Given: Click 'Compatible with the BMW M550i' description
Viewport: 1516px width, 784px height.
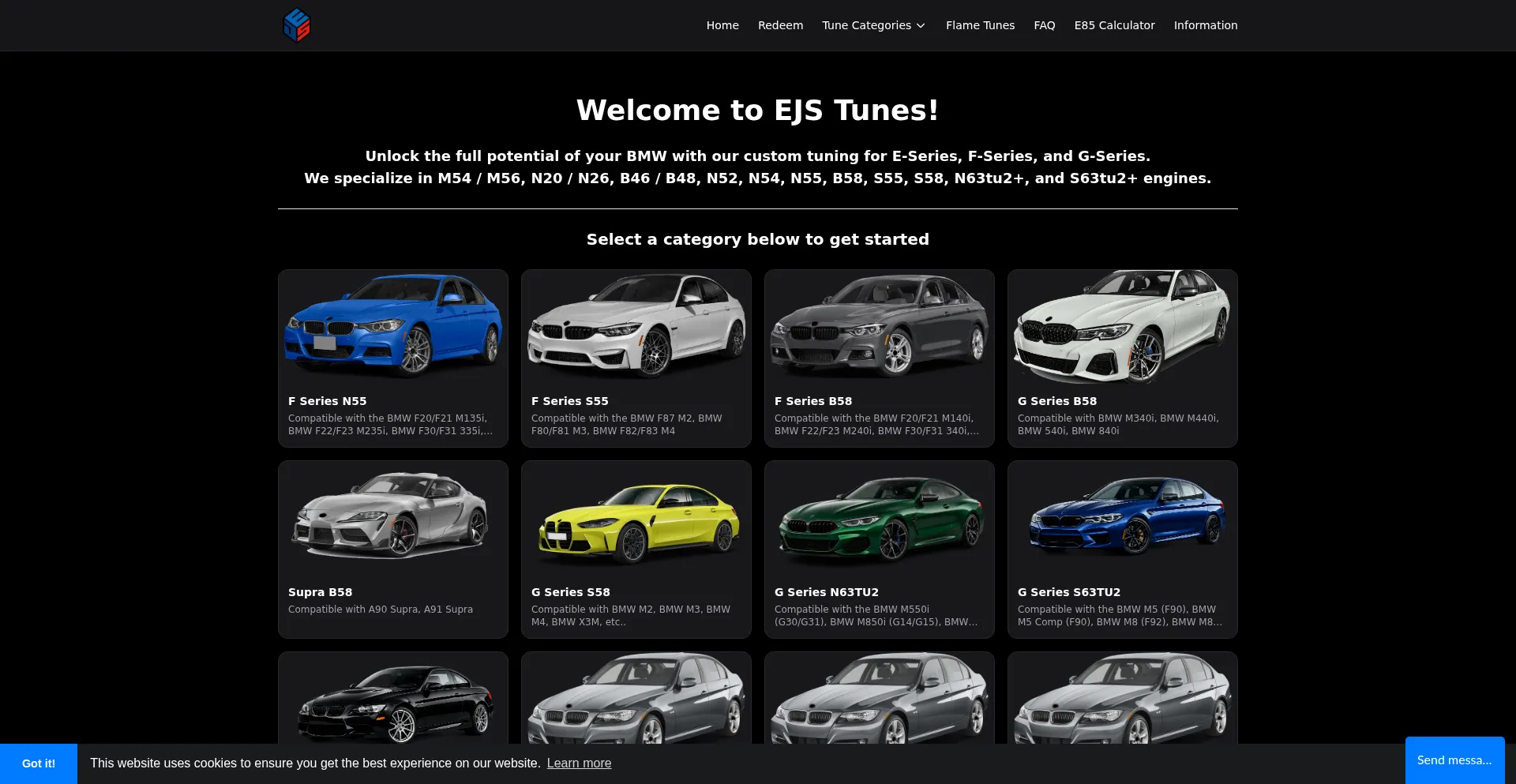Looking at the screenshot, I should 876,616.
